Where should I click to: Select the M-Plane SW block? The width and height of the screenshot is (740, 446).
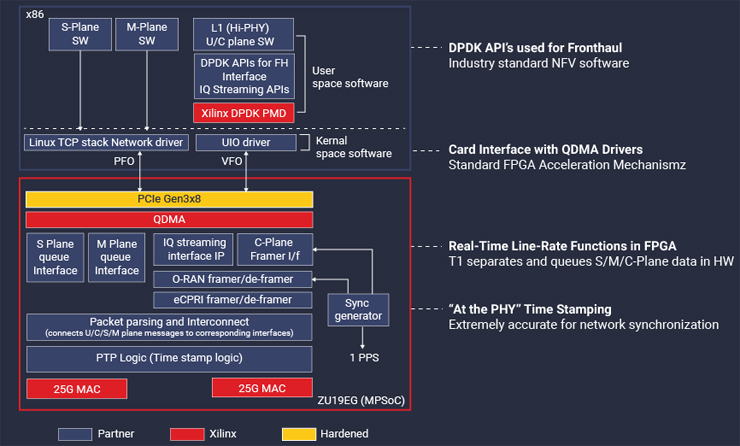click(x=146, y=34)
